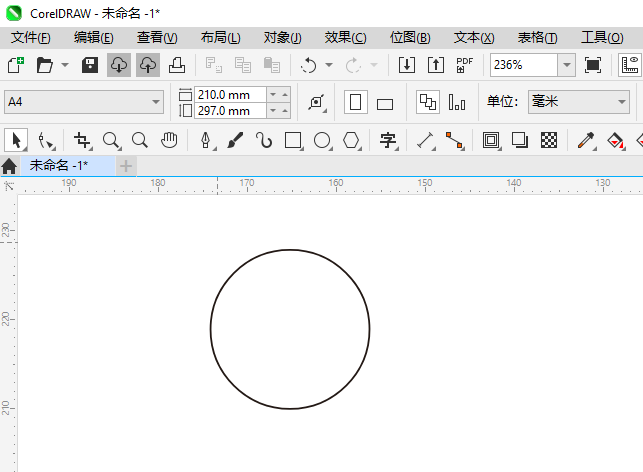This screenshot has width=643, height=472.
Task: Select the Pen tool
Action: click(206, 141)
